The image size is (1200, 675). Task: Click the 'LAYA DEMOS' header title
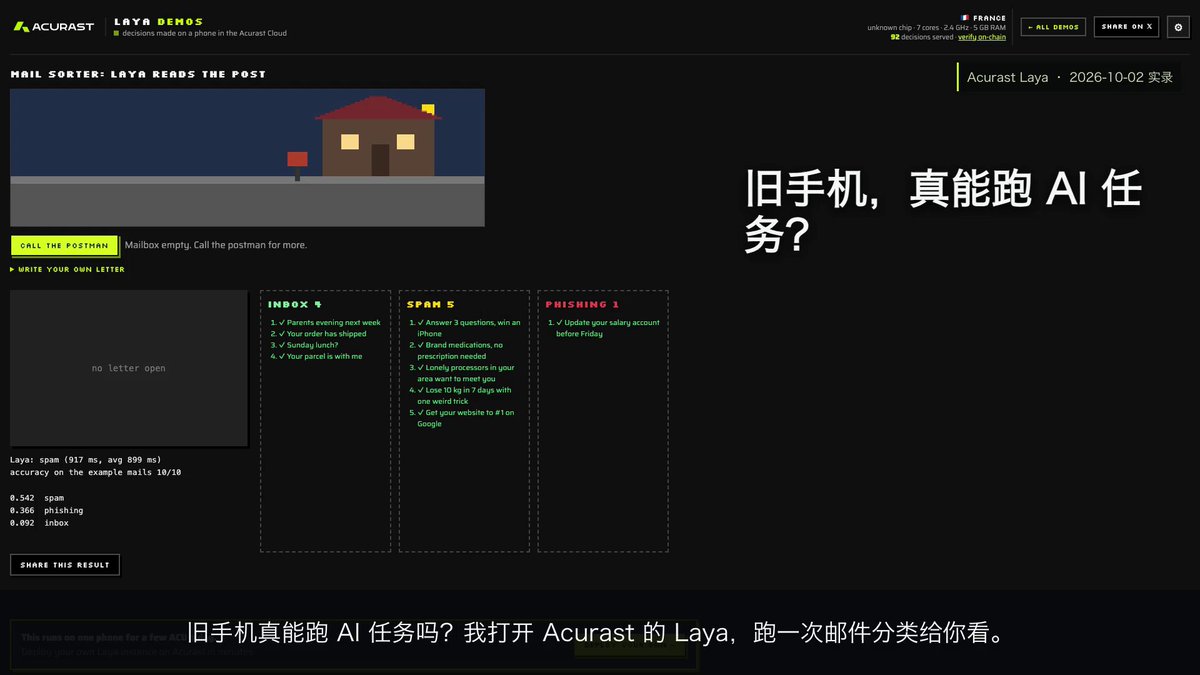point(158,21)
